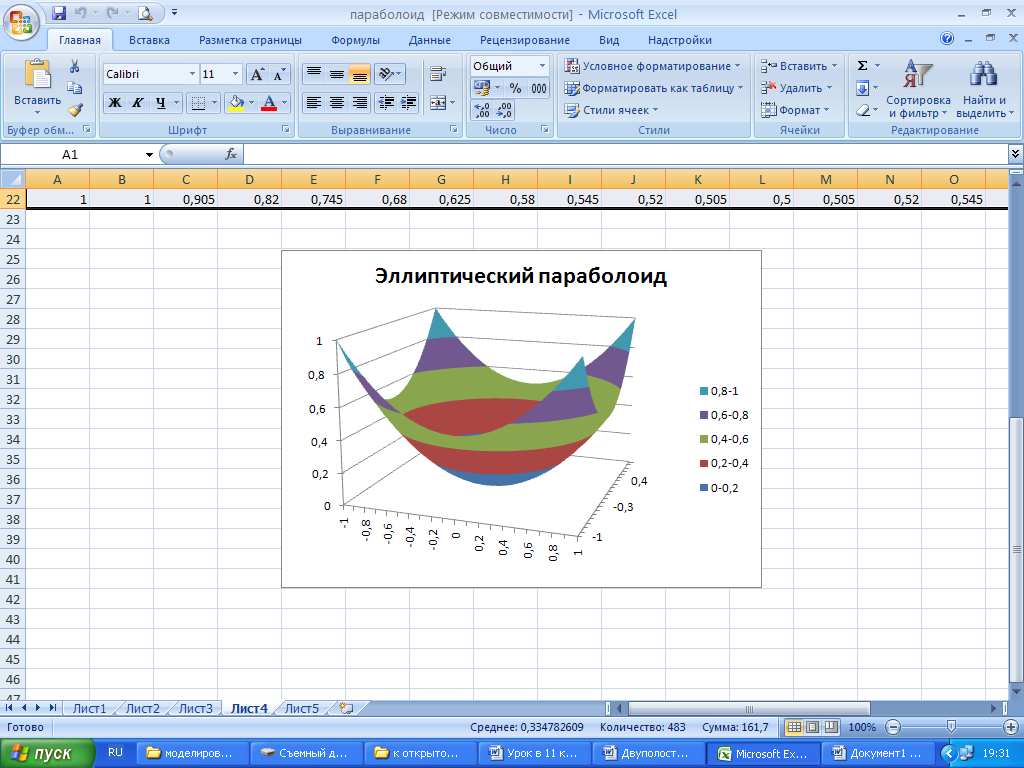Open the font size 11 dropdown
1024x768 pixels.
tap(236, 74)
